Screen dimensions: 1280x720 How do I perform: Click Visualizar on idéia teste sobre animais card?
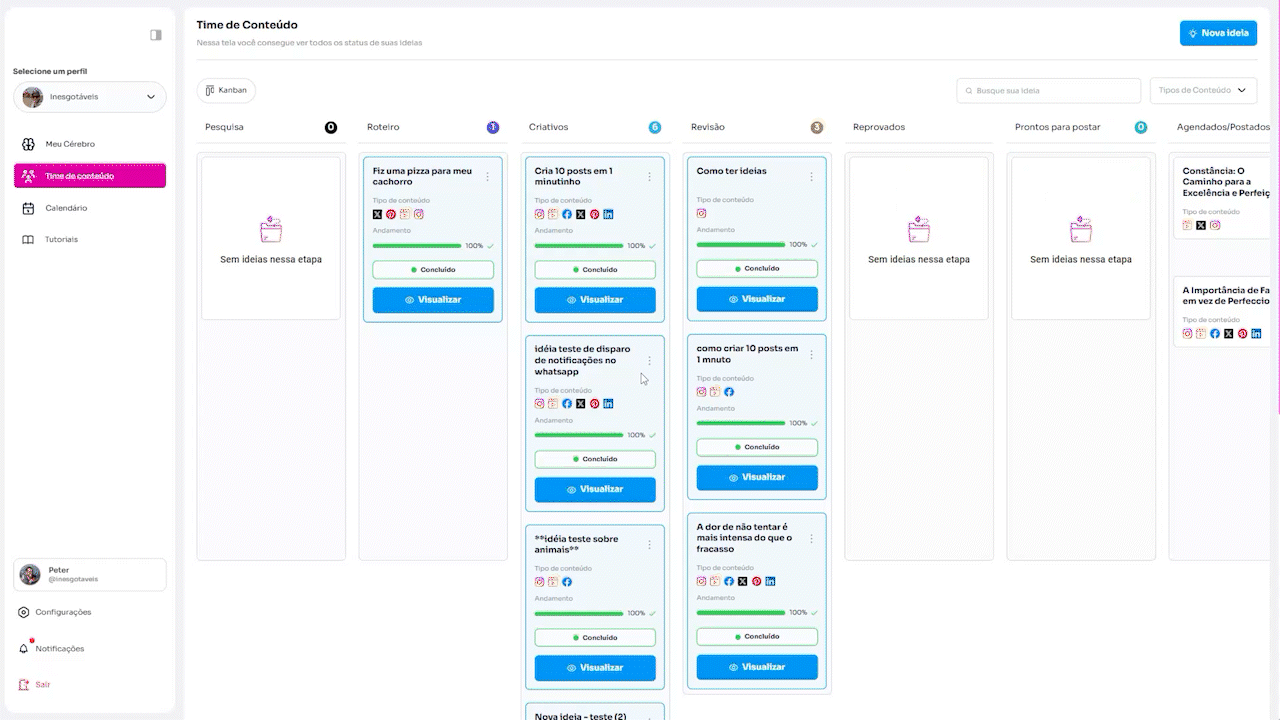point(595,668)
